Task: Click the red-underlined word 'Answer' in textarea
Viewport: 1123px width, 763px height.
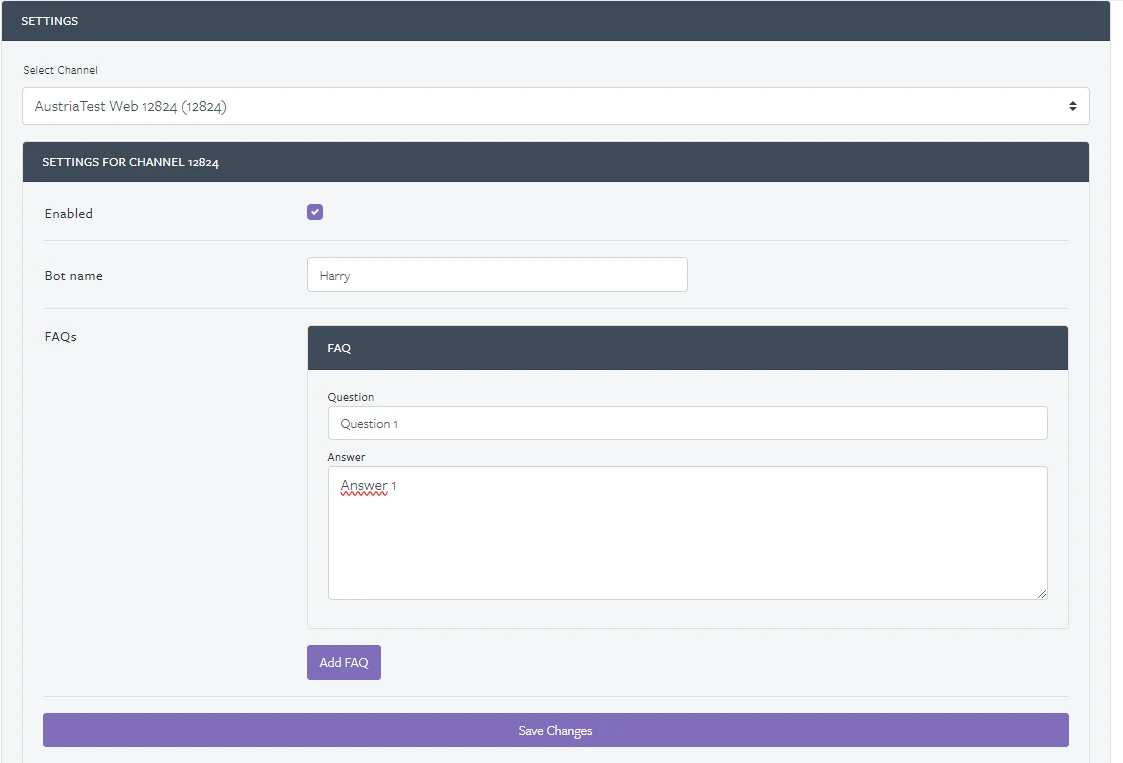Action: pos(364,486)
